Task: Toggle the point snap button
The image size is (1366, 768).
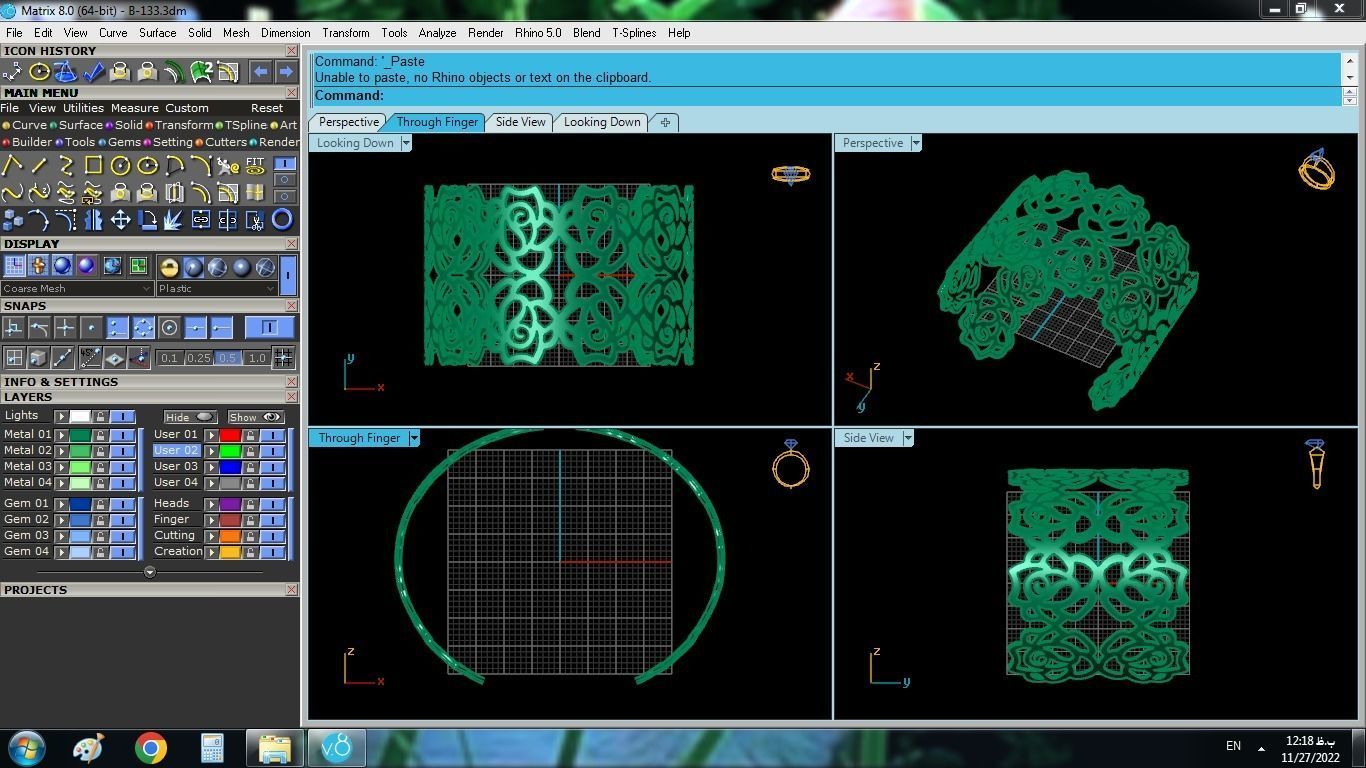Action: click(91, 327)
